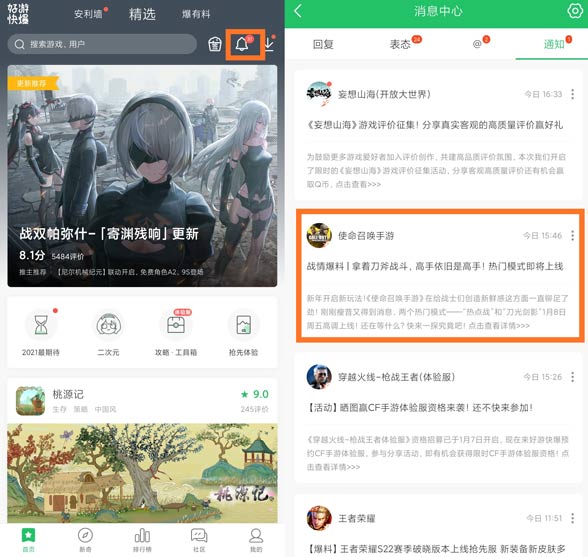Open the 桃源记 landscape artwork image
Screen dimensions: 588x557
click(x=142, y=473)
